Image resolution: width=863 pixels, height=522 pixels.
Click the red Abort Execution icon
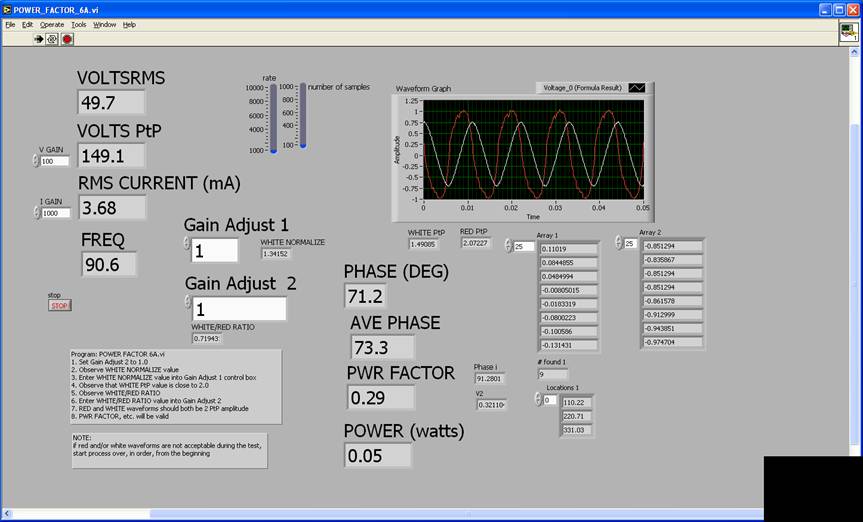point(67,39)
